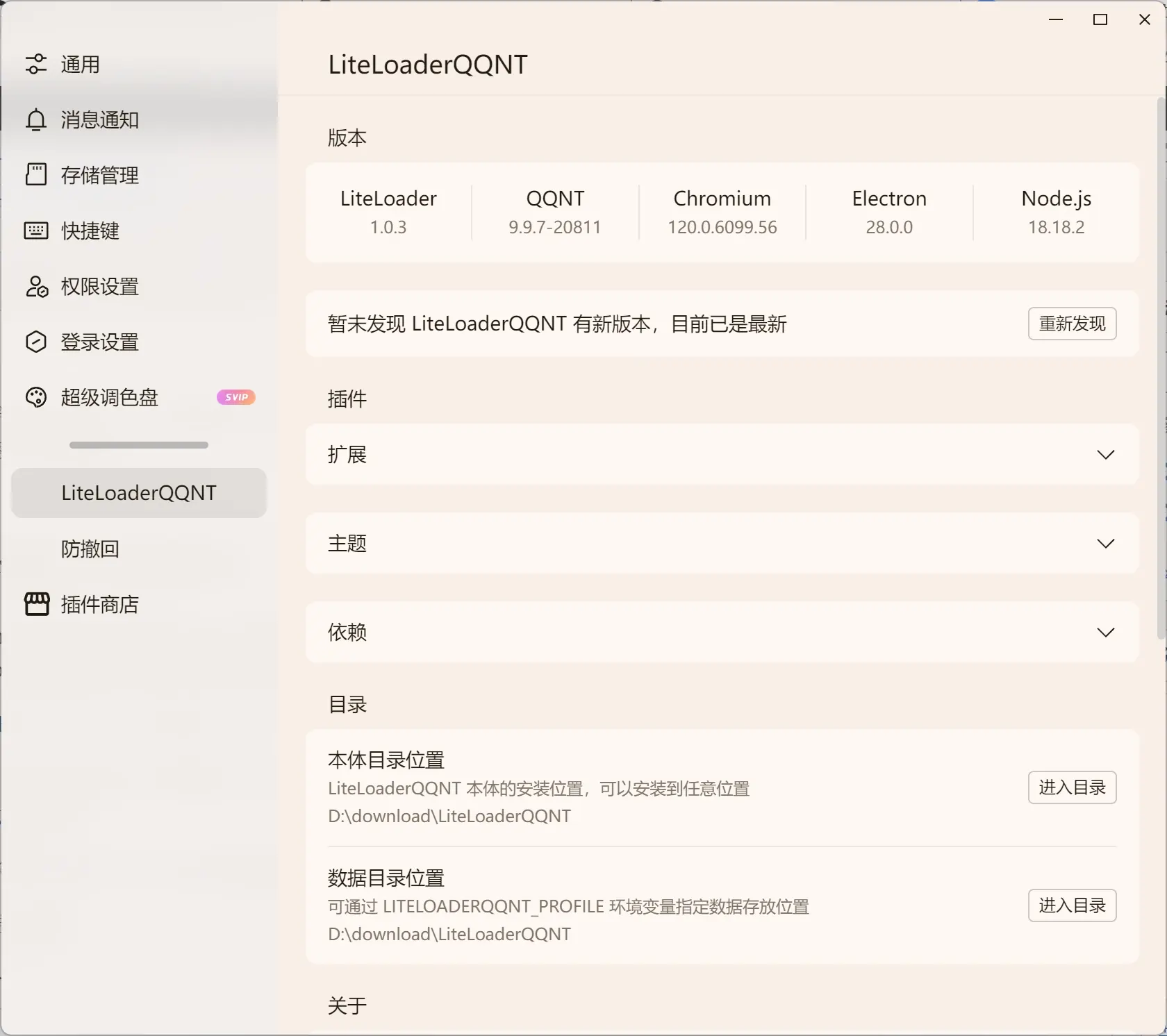Screen dimensions: 1167x1036
Task: Expand the 主题 plugin section
Action: point(722,543)
